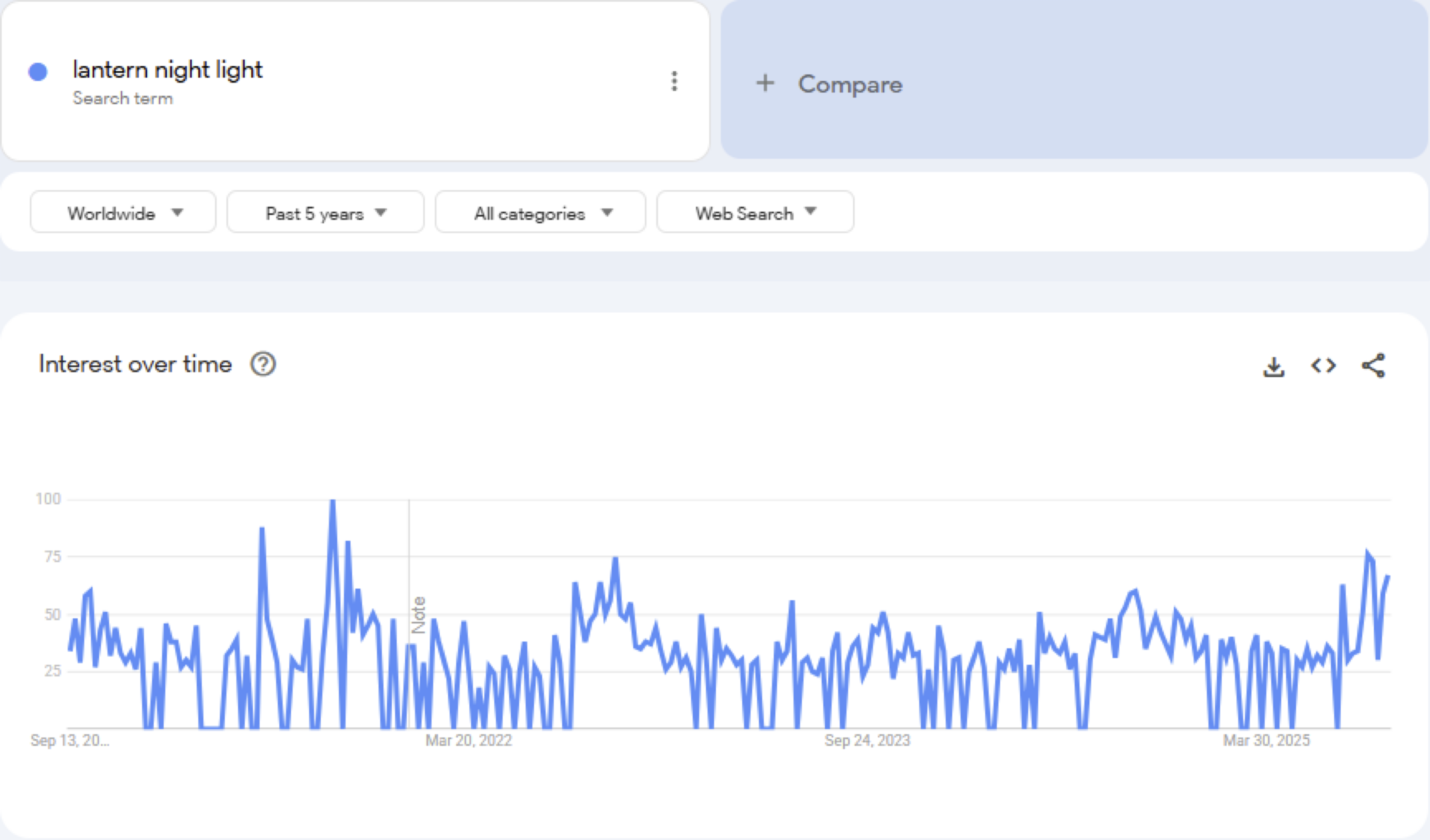This screenshot has height=840, width=1430.
Task: Open the three-dot menu for the search term
Action: click(674, 81)
